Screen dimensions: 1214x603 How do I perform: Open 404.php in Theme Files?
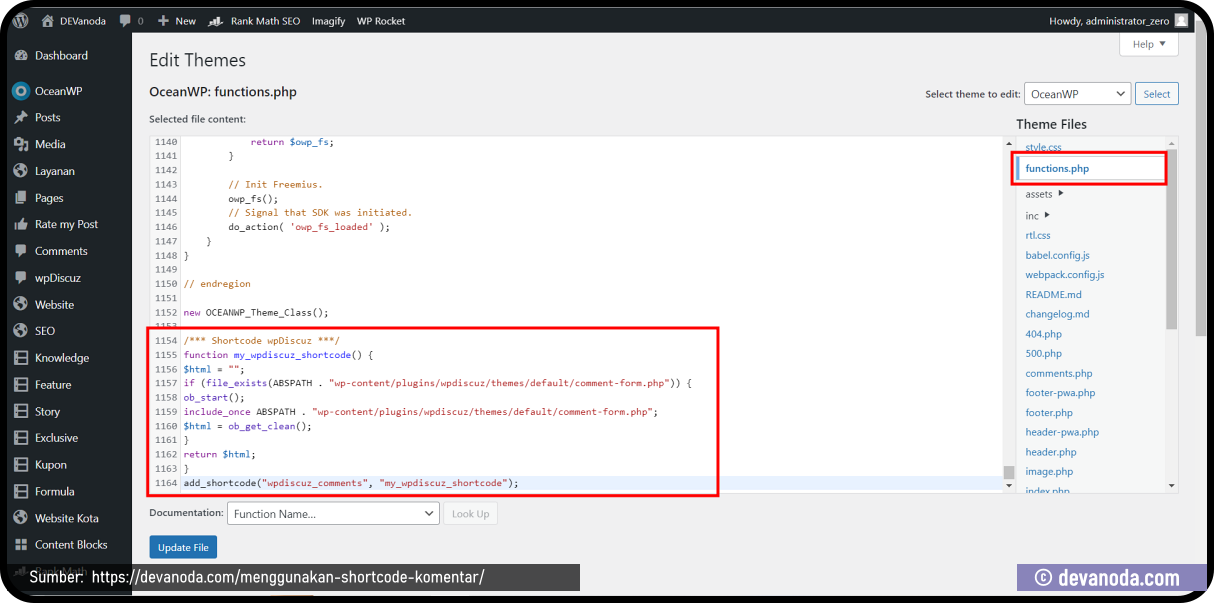point(1043,334)
